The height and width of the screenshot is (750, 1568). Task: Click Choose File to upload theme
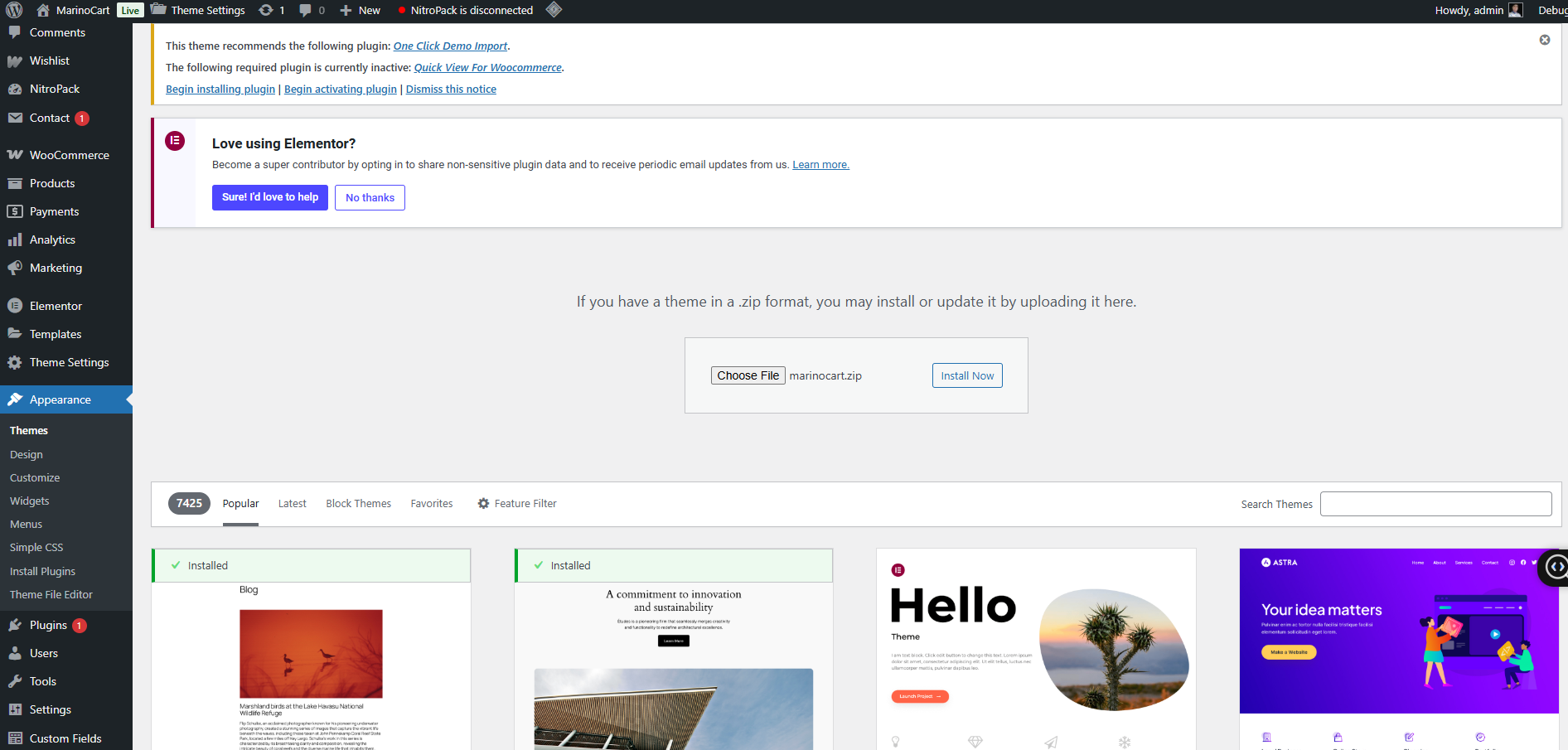tap(748, 375)
